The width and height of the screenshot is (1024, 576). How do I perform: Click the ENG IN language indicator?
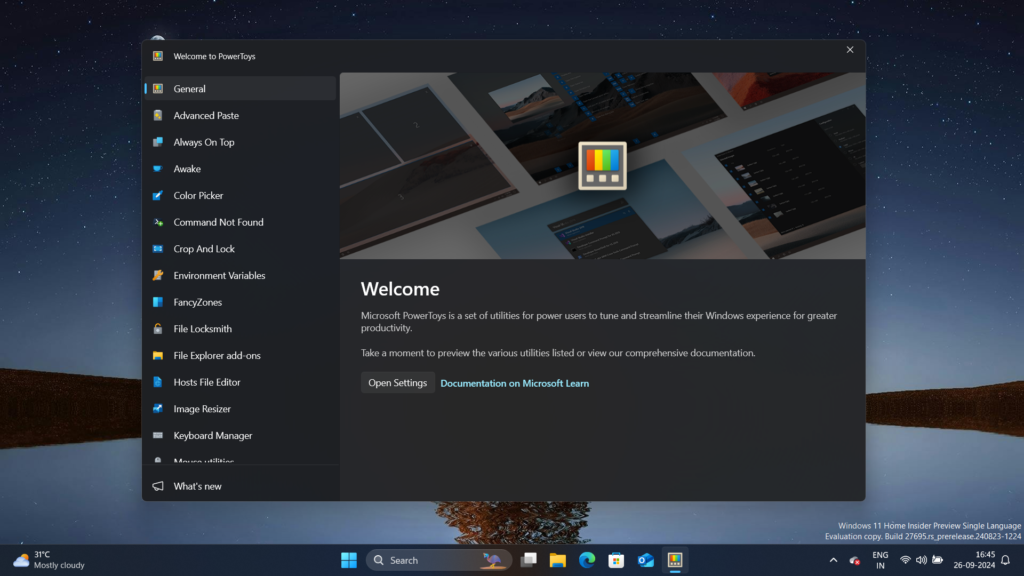[x=880, y=560]
